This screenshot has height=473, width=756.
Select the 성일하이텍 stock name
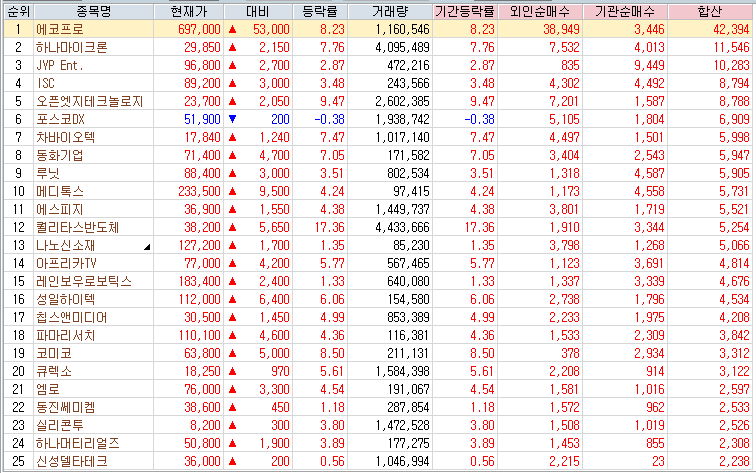click(x=66, y=299)
